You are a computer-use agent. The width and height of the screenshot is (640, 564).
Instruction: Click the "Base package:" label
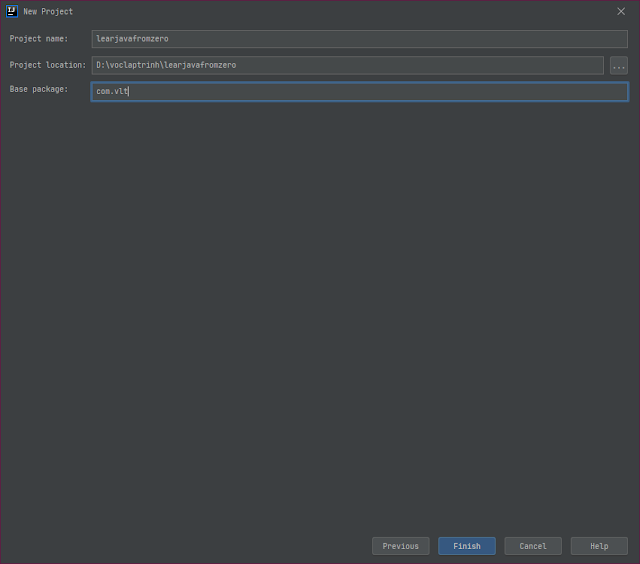[39, 89]
